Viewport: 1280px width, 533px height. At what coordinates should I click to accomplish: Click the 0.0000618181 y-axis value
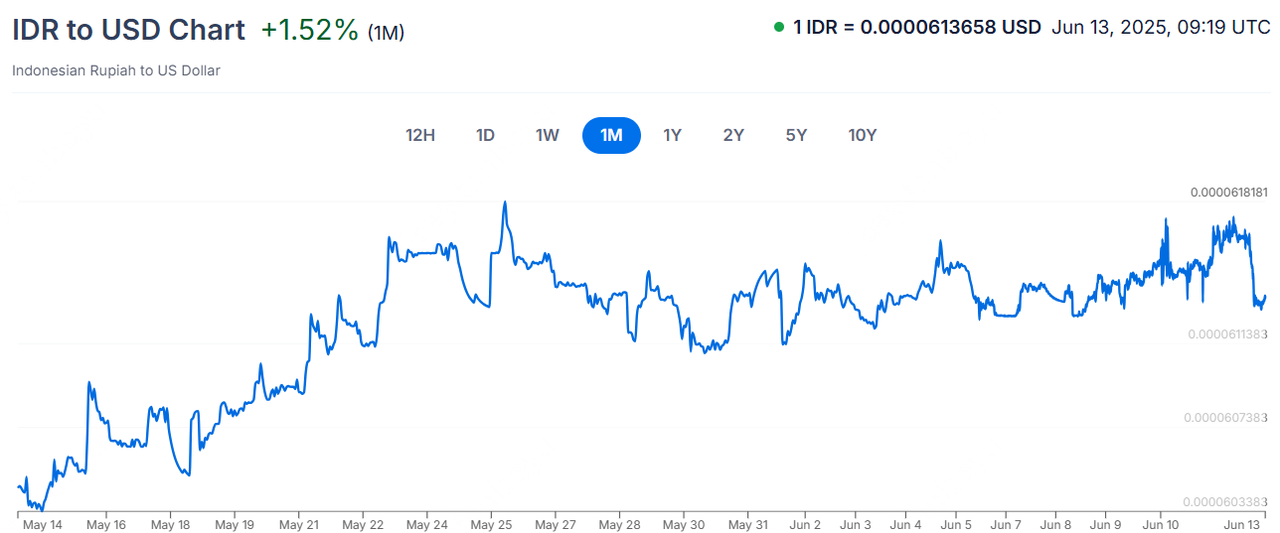(x=1228, y=192)
